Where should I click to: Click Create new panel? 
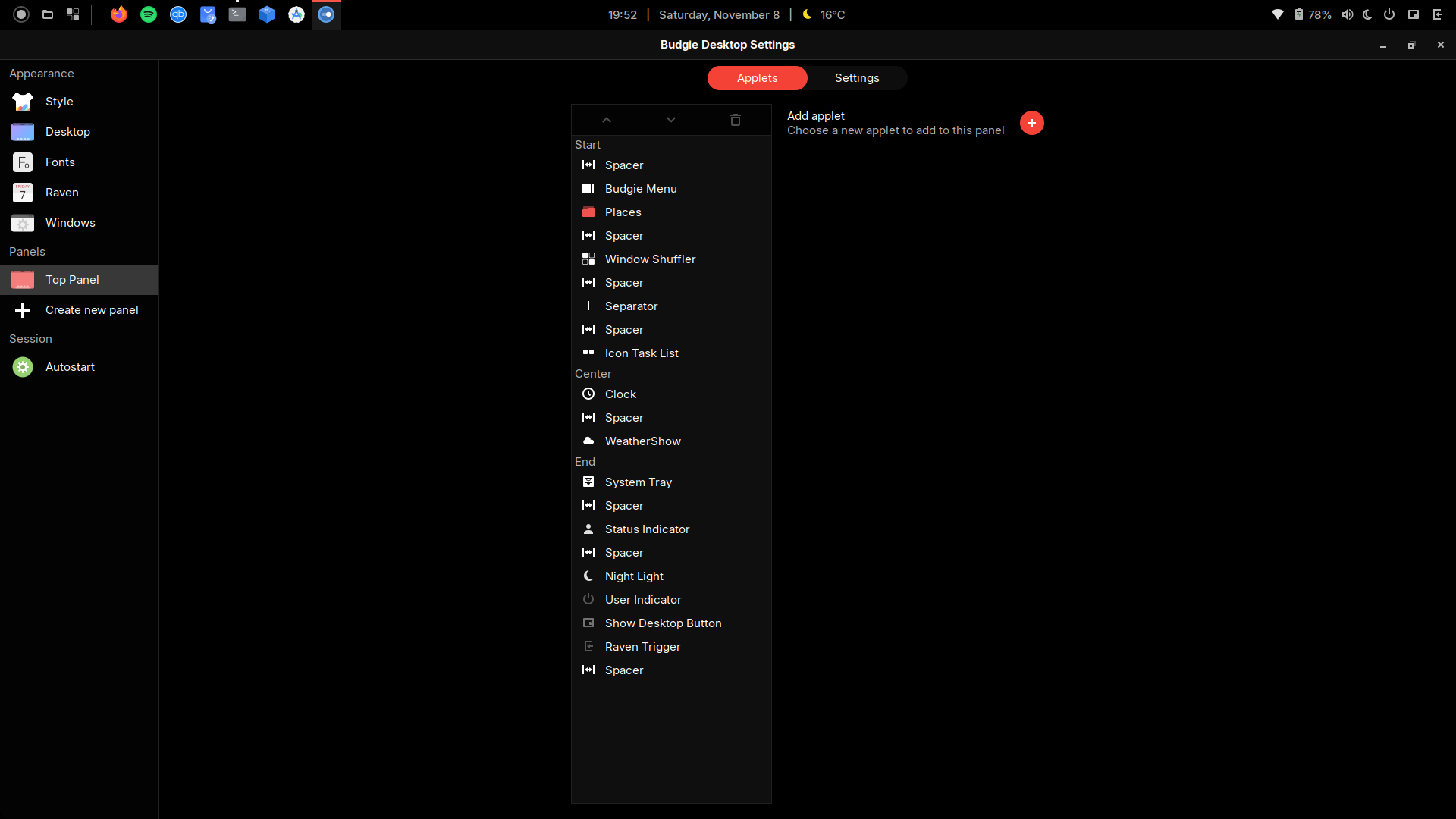pyautogui.click(x=91, y=310)
